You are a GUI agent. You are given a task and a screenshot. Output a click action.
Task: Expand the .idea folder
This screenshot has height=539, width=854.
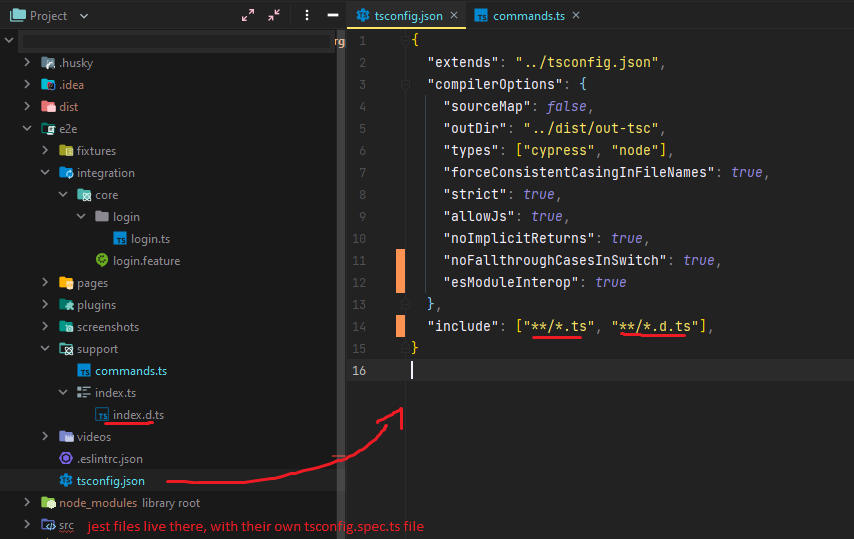[x=27, y=84]
